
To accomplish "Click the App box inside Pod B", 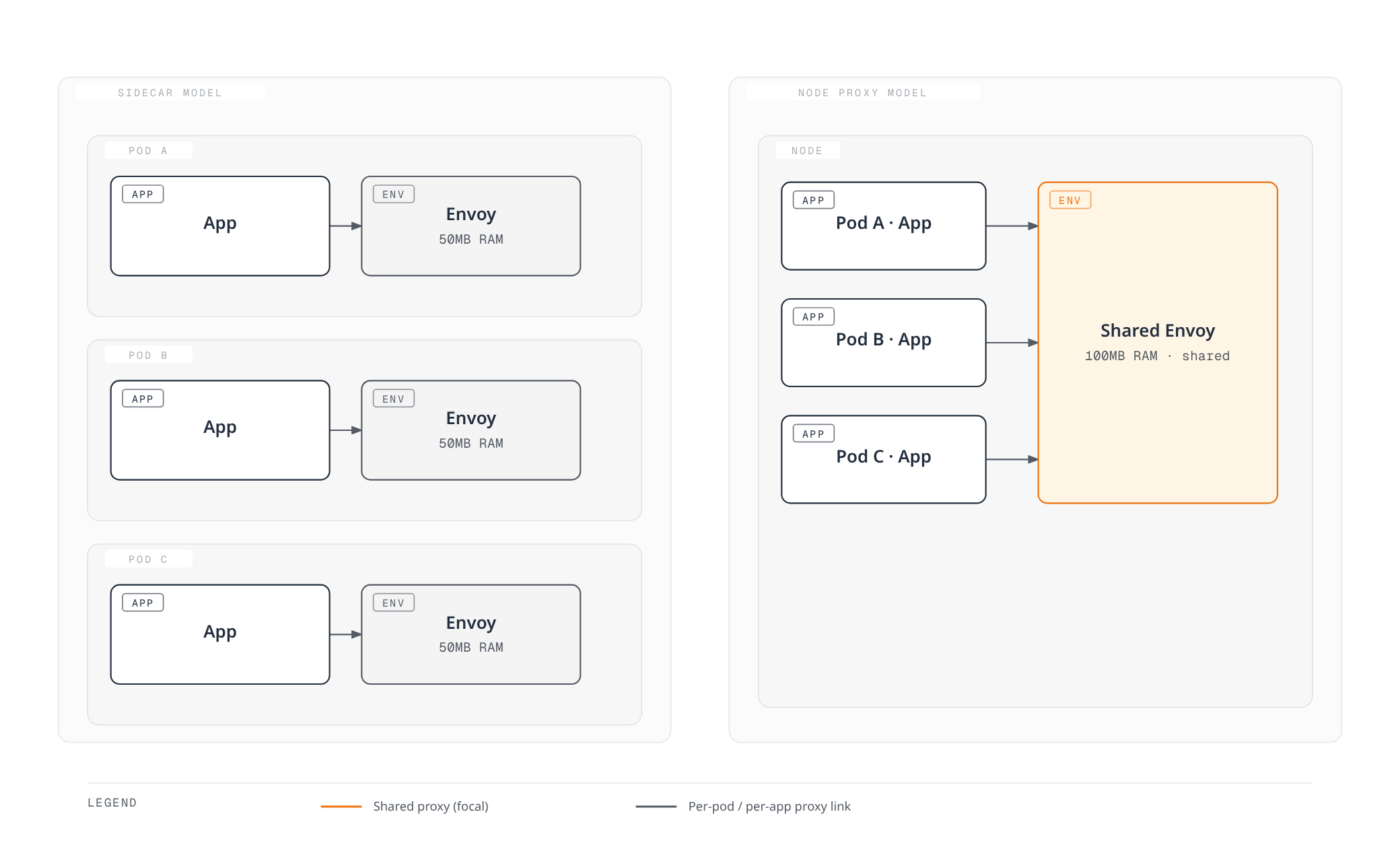I will [x=220, y=430].
